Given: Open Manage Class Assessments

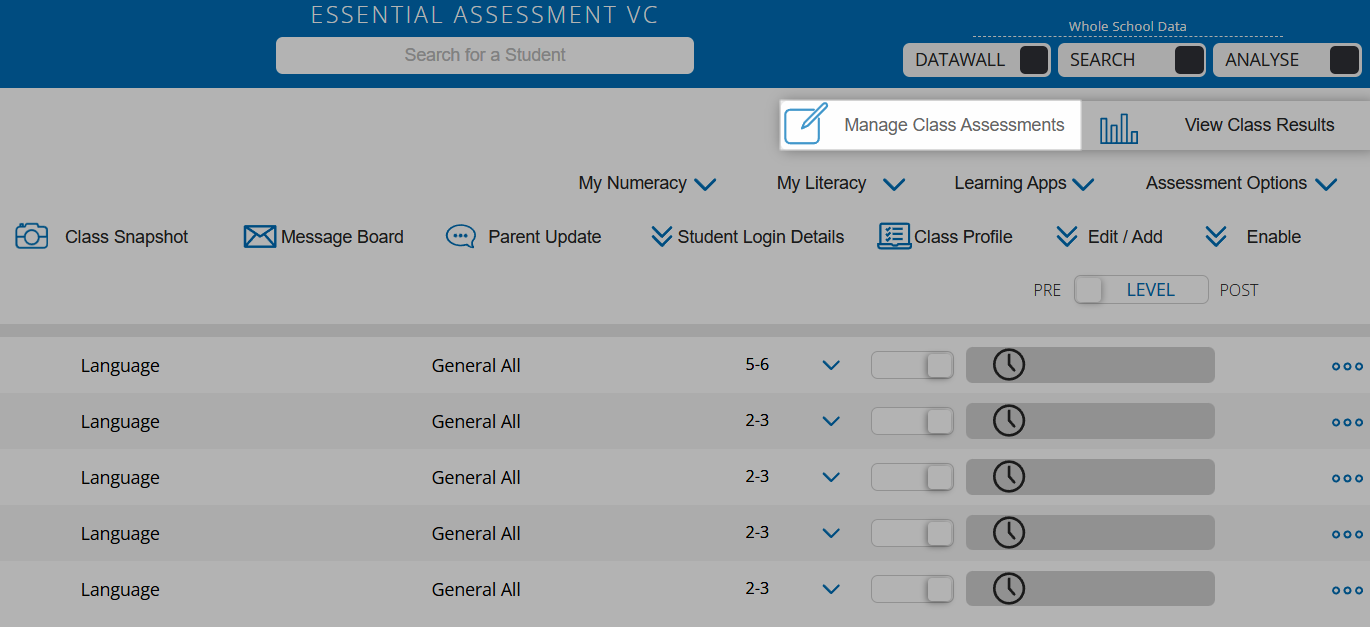Looking at the screenshot, I should 930,125.
